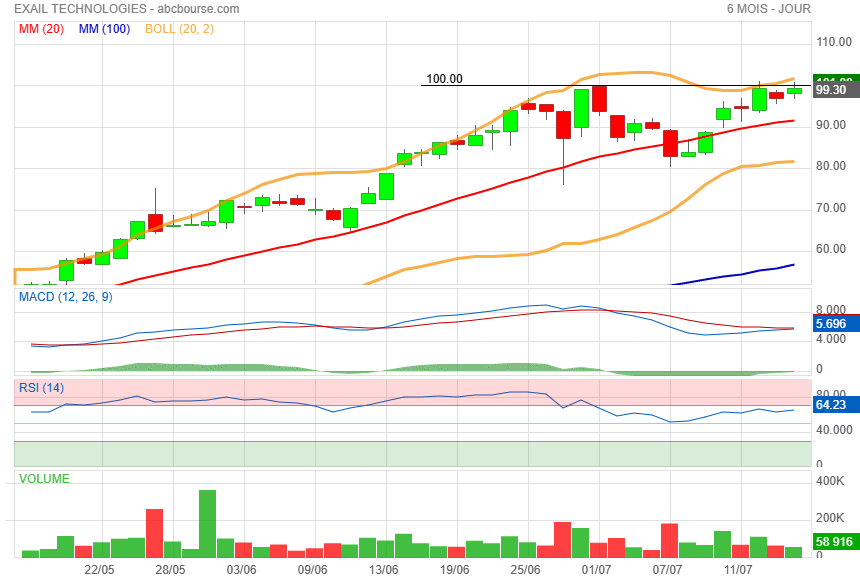Click the 400K volume axis label
The height and width of the screenshot is (580, 860).
coord(830,481)
